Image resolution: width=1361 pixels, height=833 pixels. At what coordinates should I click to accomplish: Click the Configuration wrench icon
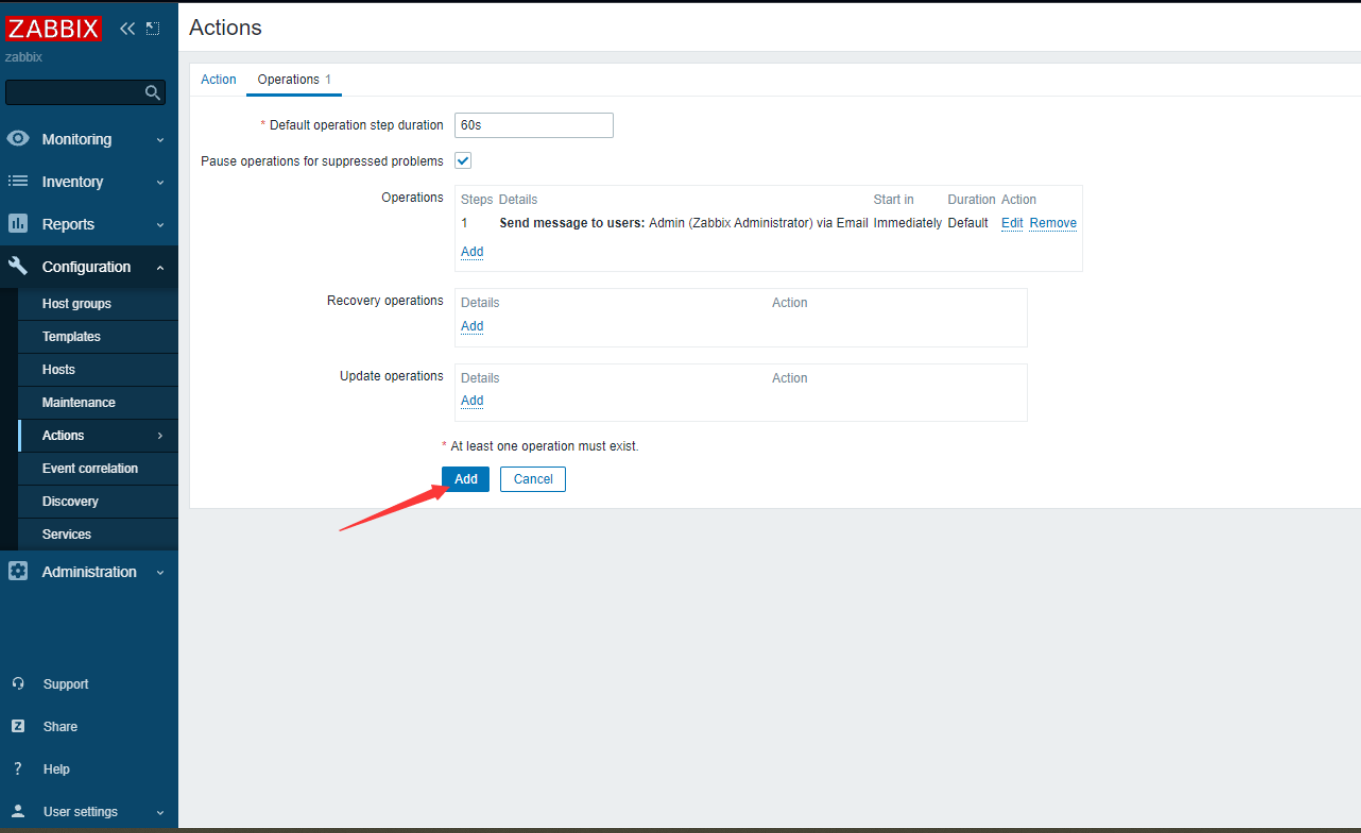[18, 266]
